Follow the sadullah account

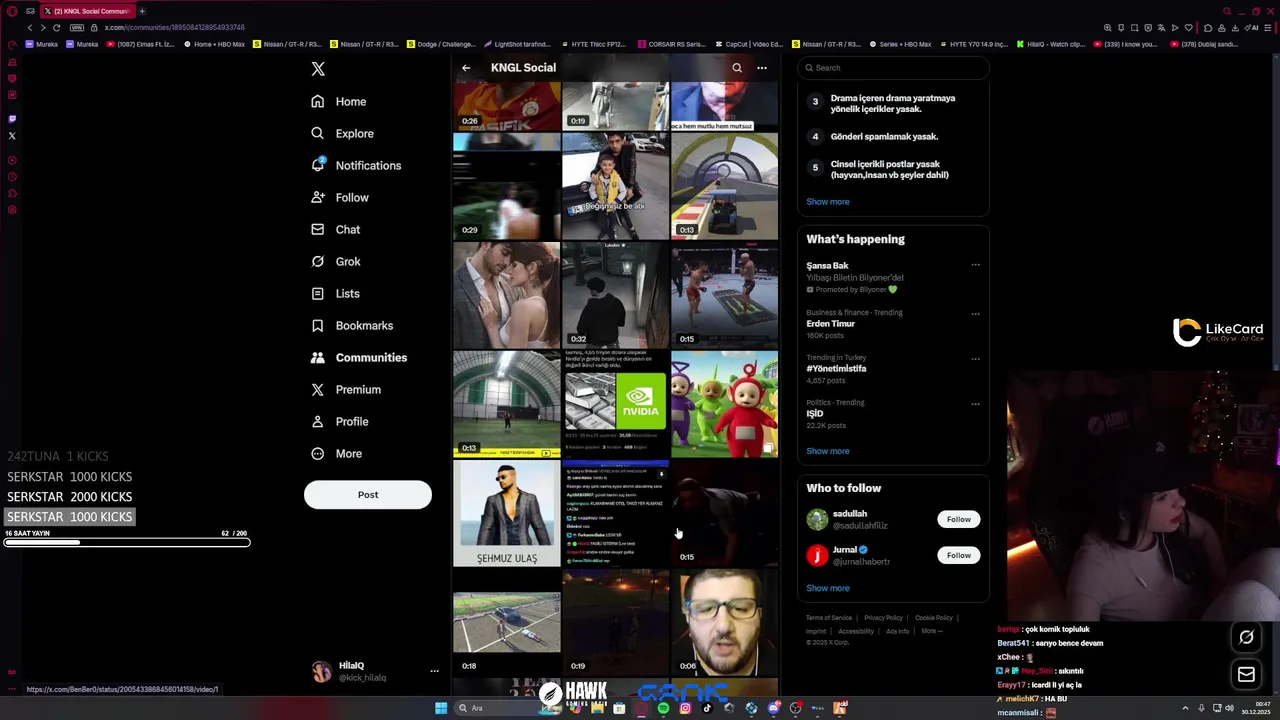point(958,519)
